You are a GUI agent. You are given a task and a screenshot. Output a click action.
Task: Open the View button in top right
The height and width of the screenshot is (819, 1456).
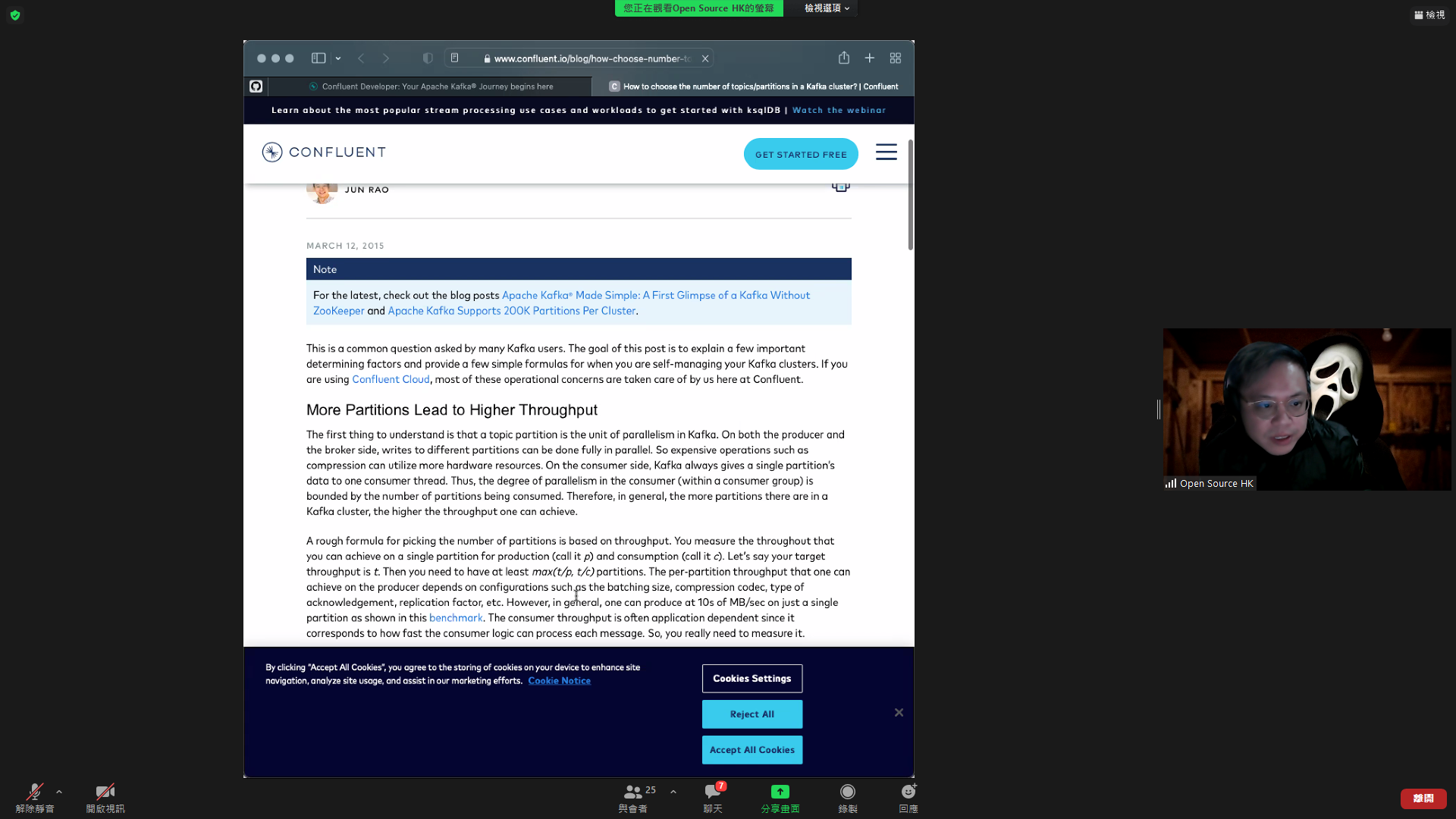(x=1429, y=14)
